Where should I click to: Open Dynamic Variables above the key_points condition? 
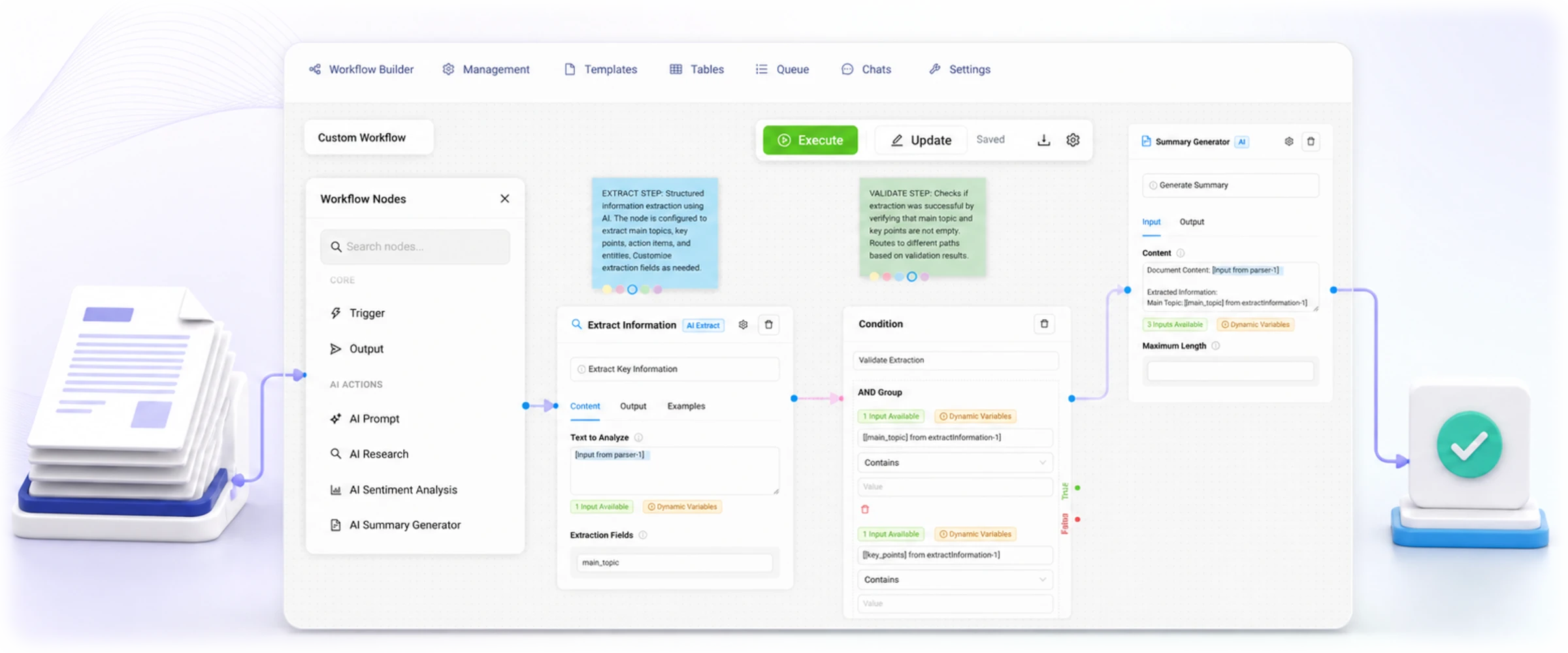(975, 534)
